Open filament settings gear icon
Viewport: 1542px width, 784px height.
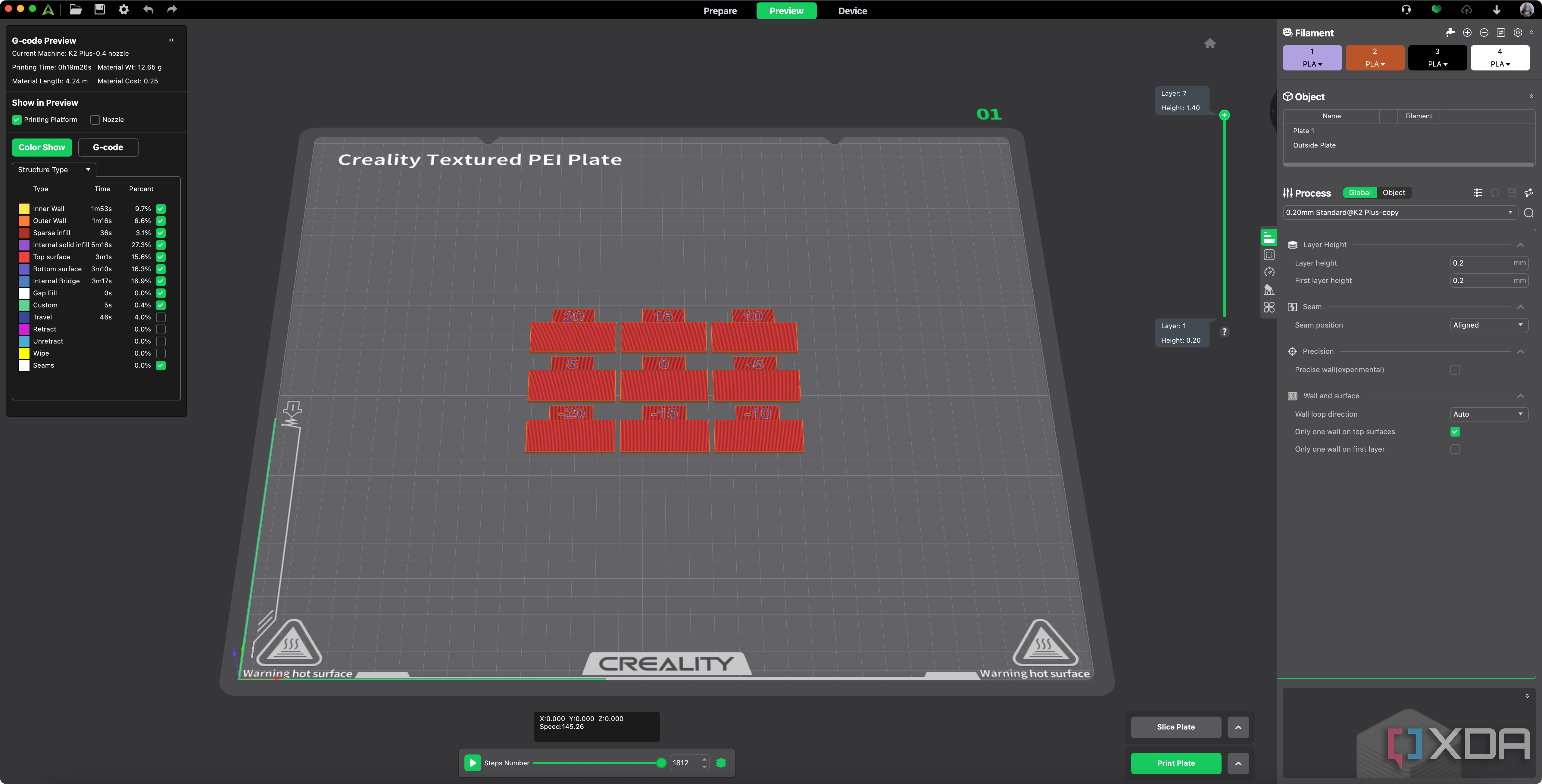click(1518, 33)
